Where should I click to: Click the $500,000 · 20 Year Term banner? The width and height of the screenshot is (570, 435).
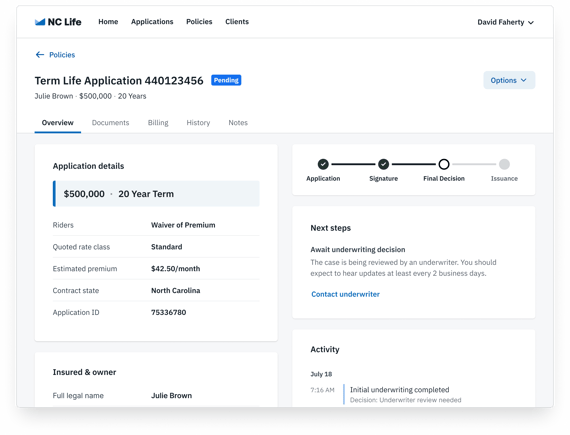point(156,194)
